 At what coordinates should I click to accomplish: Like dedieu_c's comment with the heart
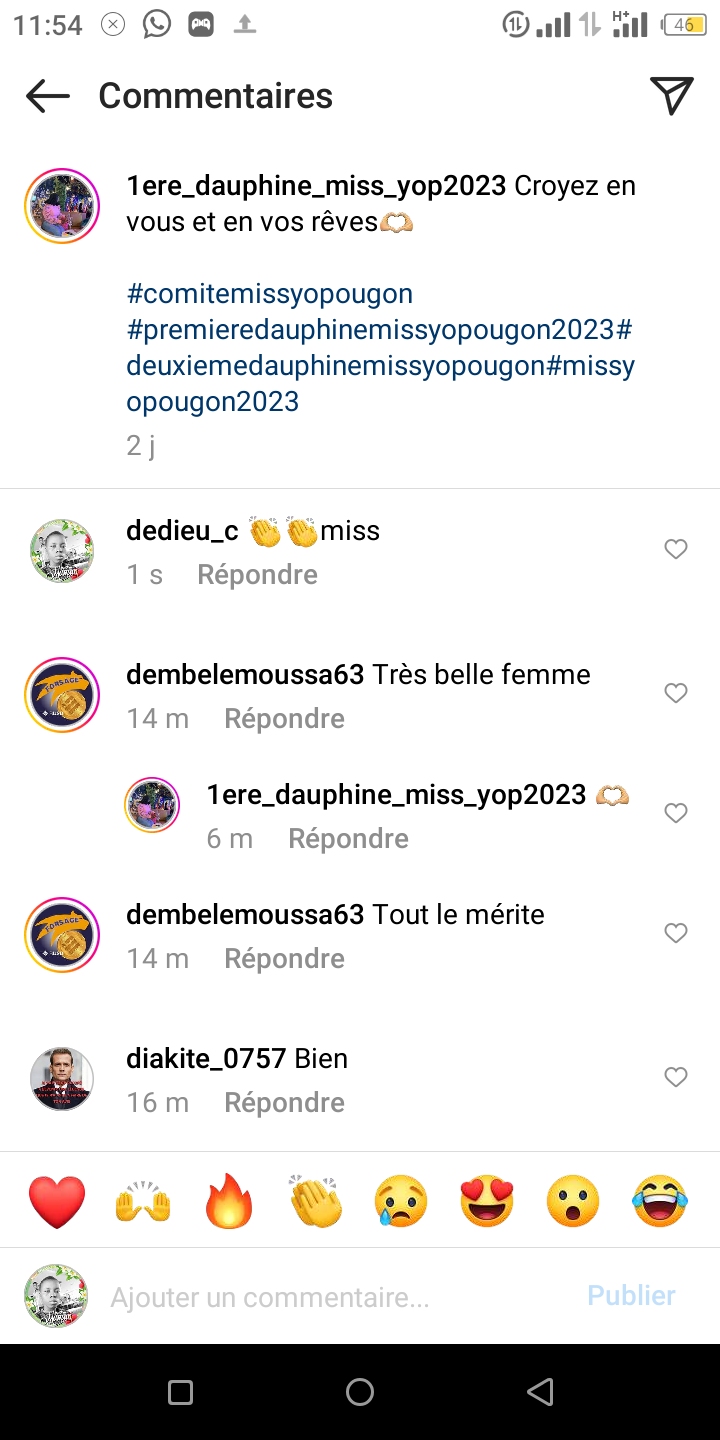click(x=676, y=549)
